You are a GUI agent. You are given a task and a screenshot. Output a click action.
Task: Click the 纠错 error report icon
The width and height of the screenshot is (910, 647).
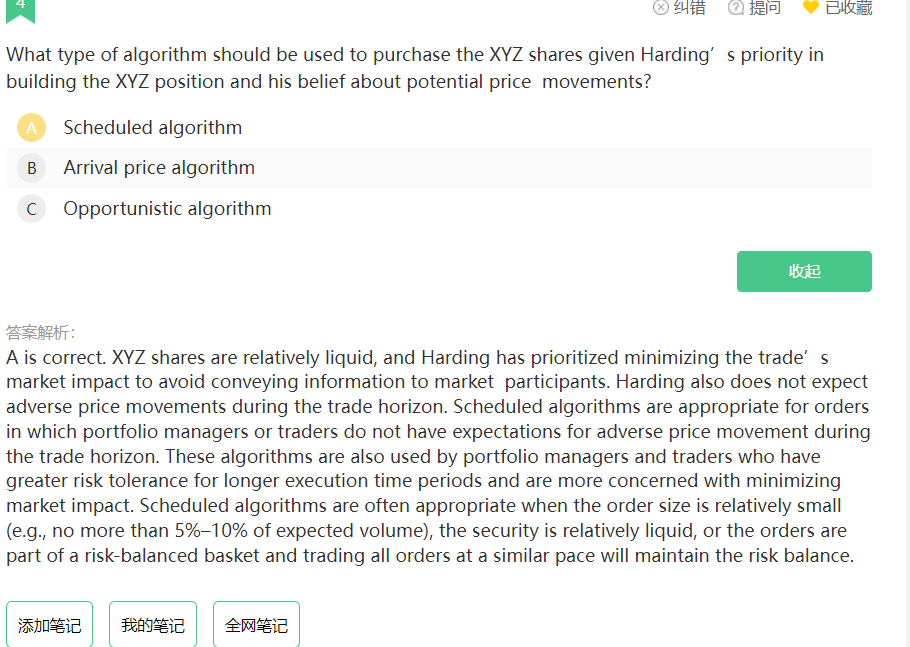(660, 8)
